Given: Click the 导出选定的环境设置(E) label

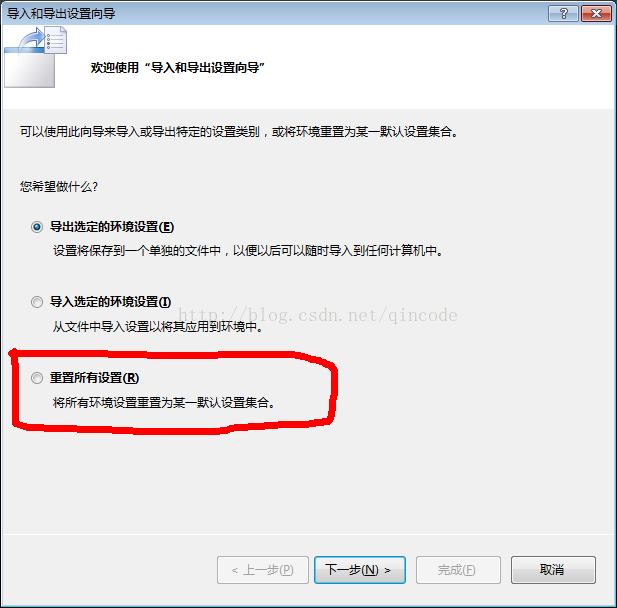Looking at the screenshot, I should click(x=112, y=227).
